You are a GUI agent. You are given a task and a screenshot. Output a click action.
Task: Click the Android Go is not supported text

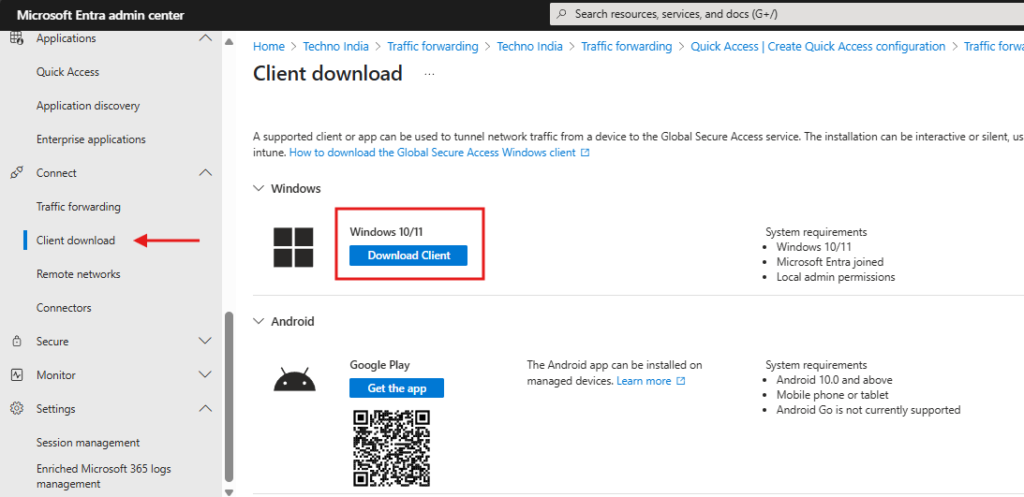[x=869, y=410]
